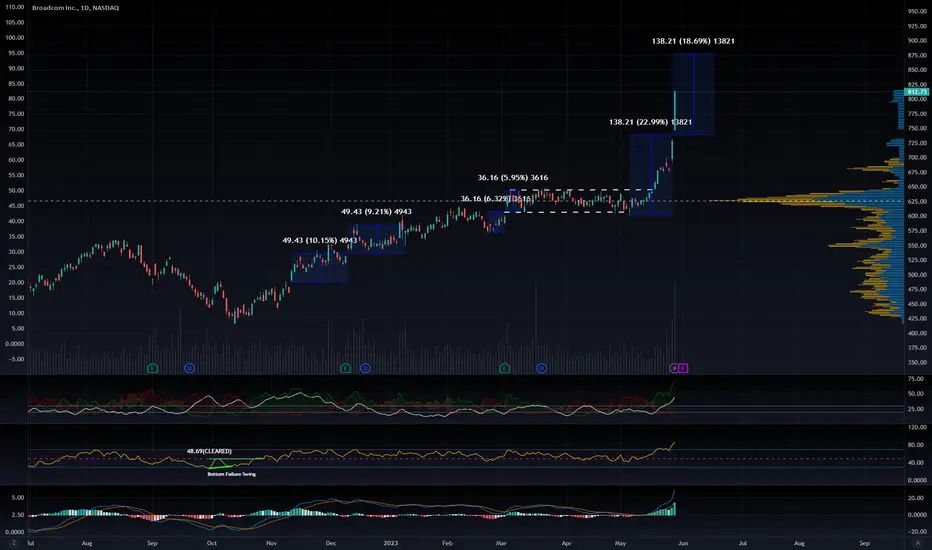Select the current price label 812.73

[916, 92]
